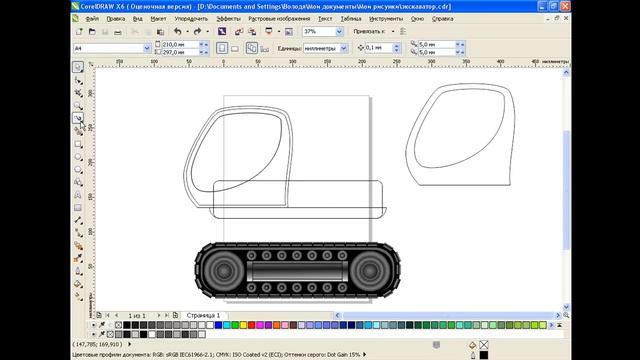The width and height of the screenshot is (640, 360).
Task: Click the Search content icon
Action: pos(222,31)
